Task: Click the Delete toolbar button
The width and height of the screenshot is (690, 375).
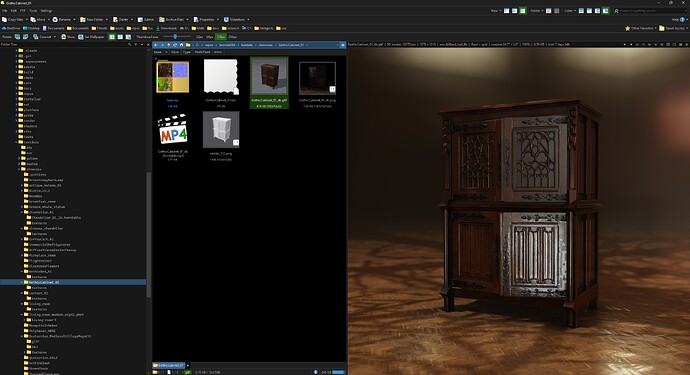Action: pyautogui.click(x=121, y=19)
